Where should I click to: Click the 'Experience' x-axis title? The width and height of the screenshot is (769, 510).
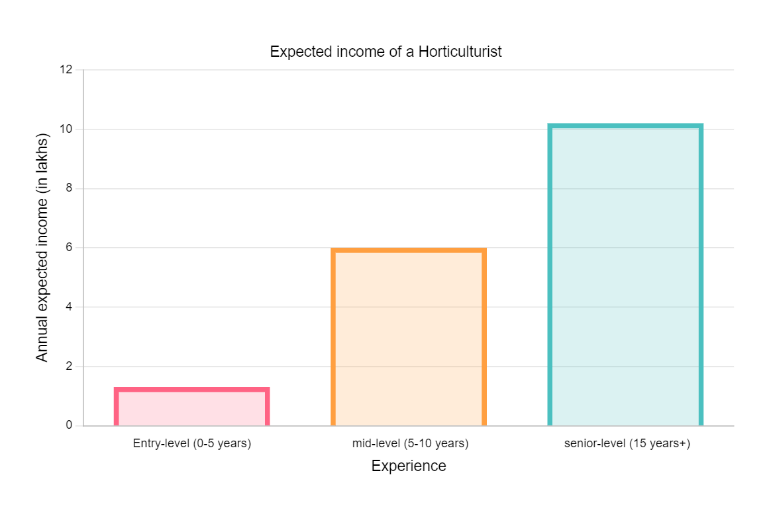click(408, 466)
